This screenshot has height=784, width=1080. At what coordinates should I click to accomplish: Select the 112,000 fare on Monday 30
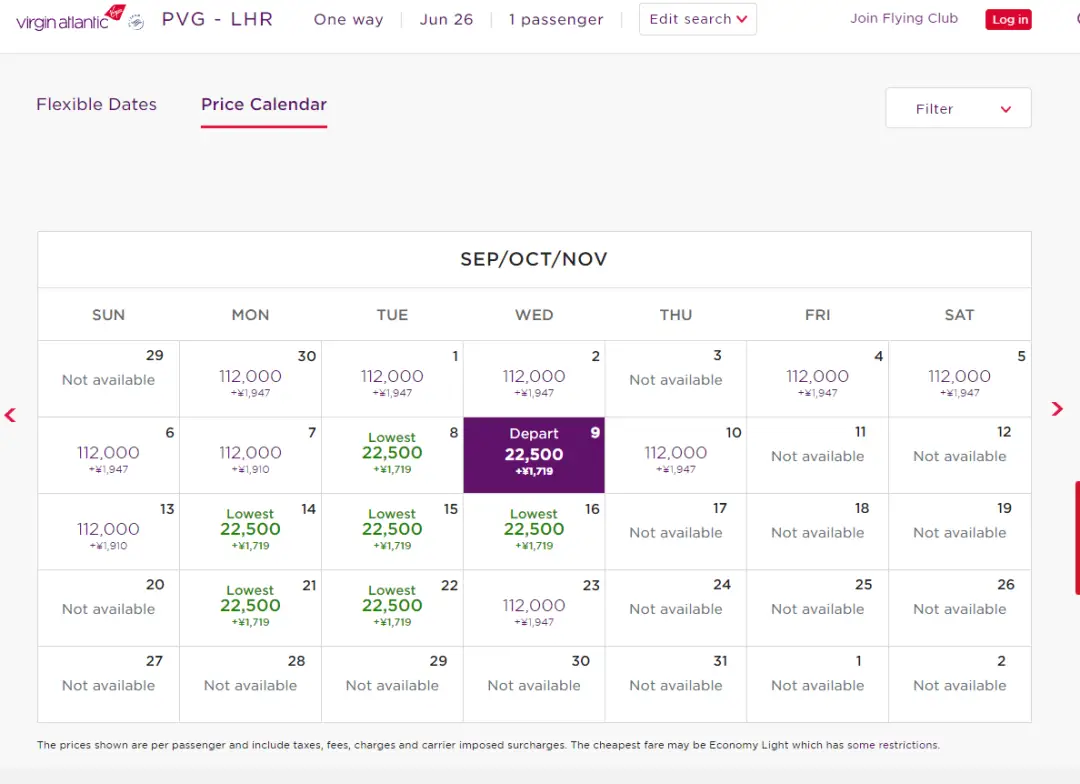pyautogui.click(x=250, y=378)
